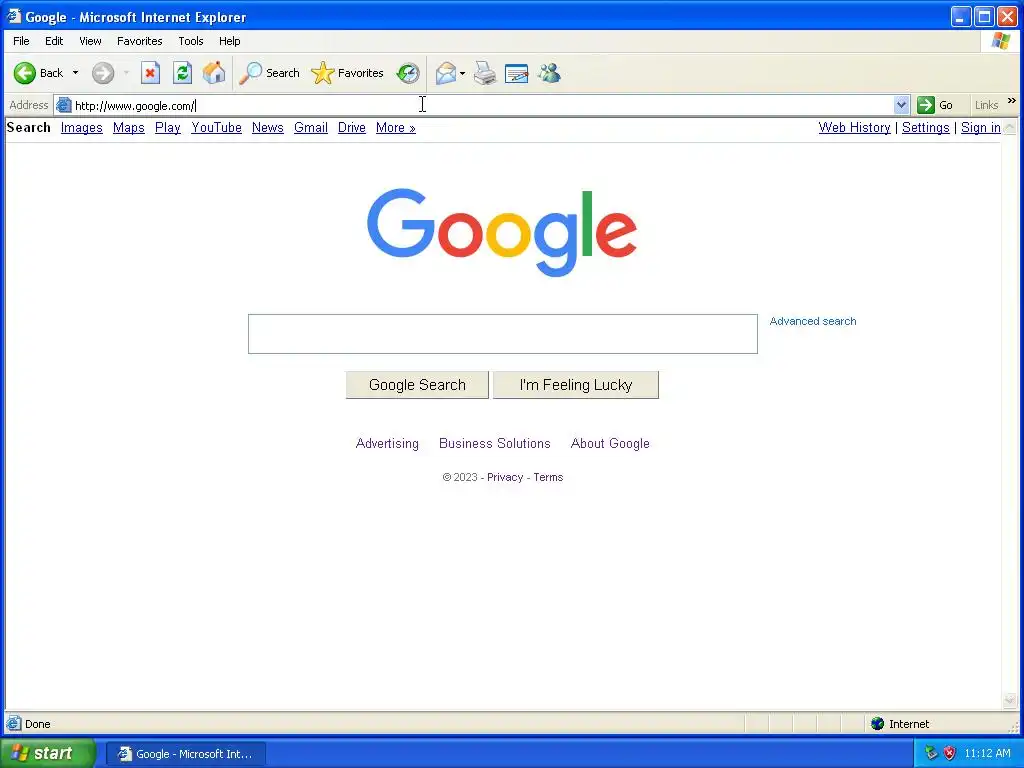Click the I'm Feeling Lucky button
This screenshot has width=1024, height=768.
pos(576,385)
